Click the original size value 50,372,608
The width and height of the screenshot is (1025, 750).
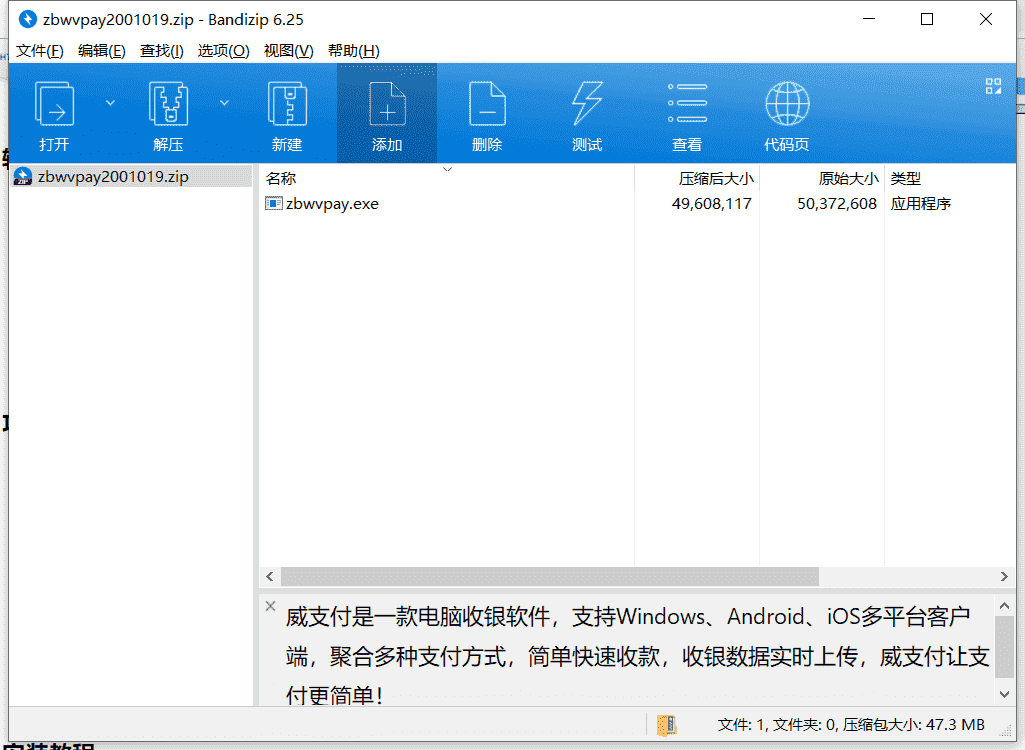tap(837, 204)
